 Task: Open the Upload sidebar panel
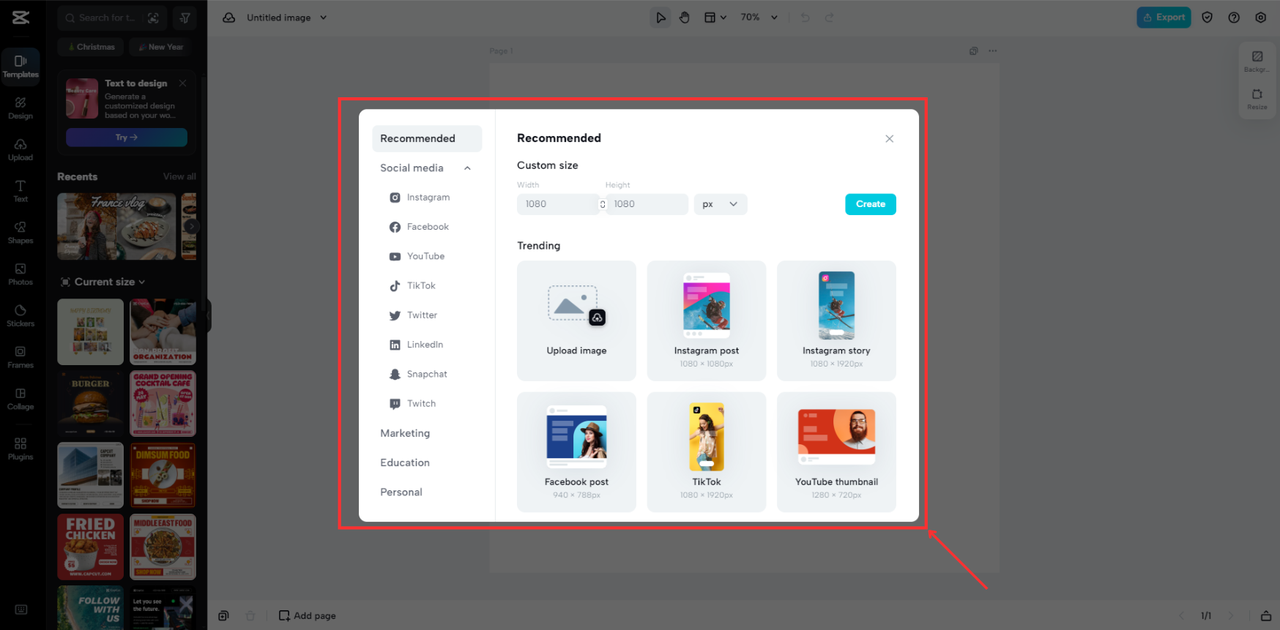[20, 150]
